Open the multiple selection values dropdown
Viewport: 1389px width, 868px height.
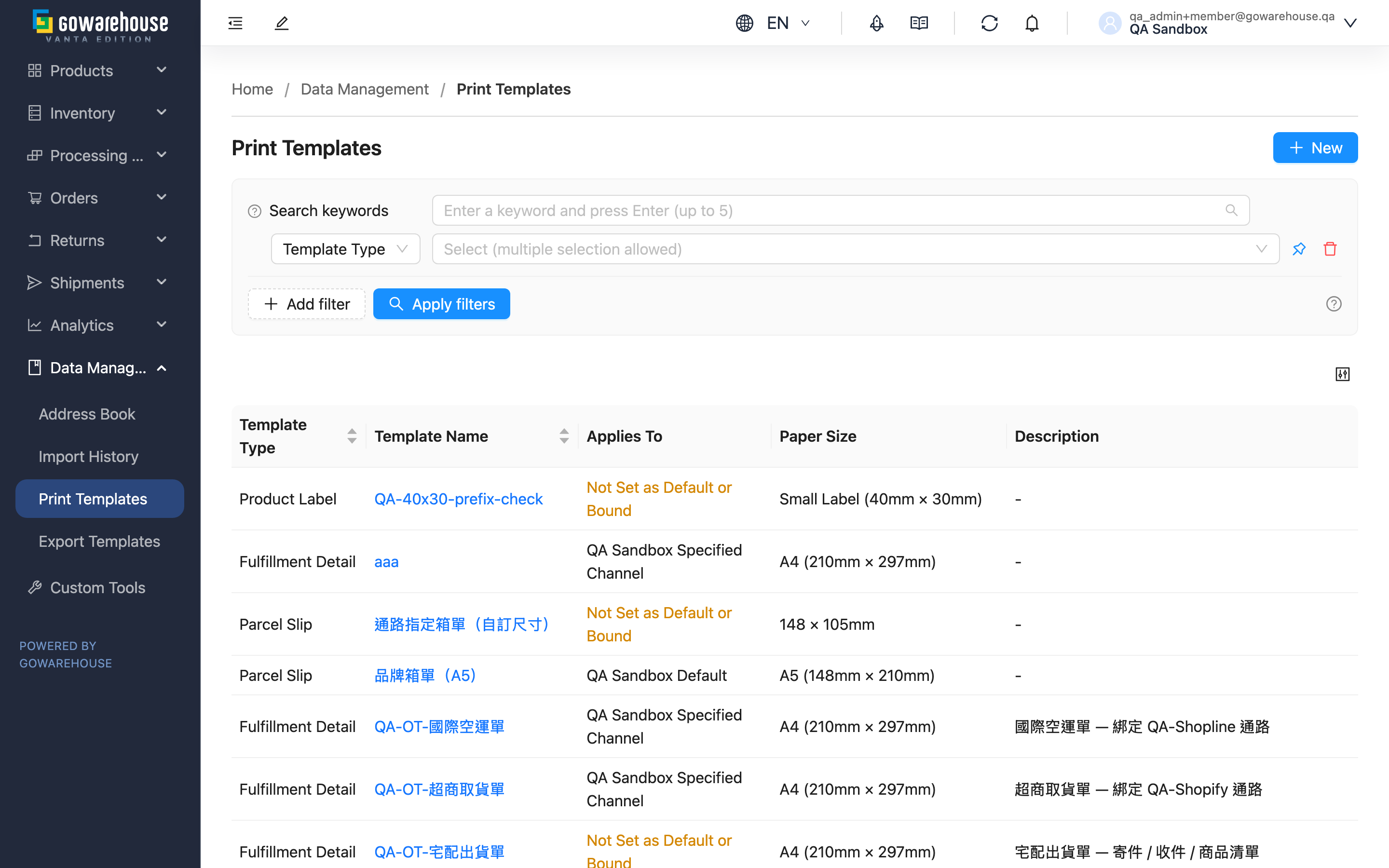point(855,248)
